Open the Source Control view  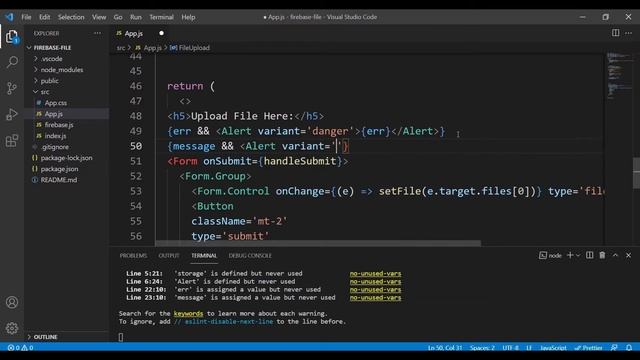point(12,88)
